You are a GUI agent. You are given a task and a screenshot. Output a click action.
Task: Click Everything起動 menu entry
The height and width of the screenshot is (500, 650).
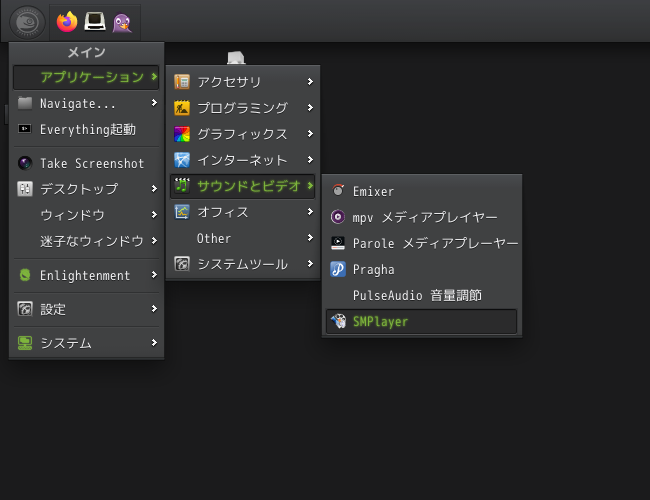(x=86, y=129)
